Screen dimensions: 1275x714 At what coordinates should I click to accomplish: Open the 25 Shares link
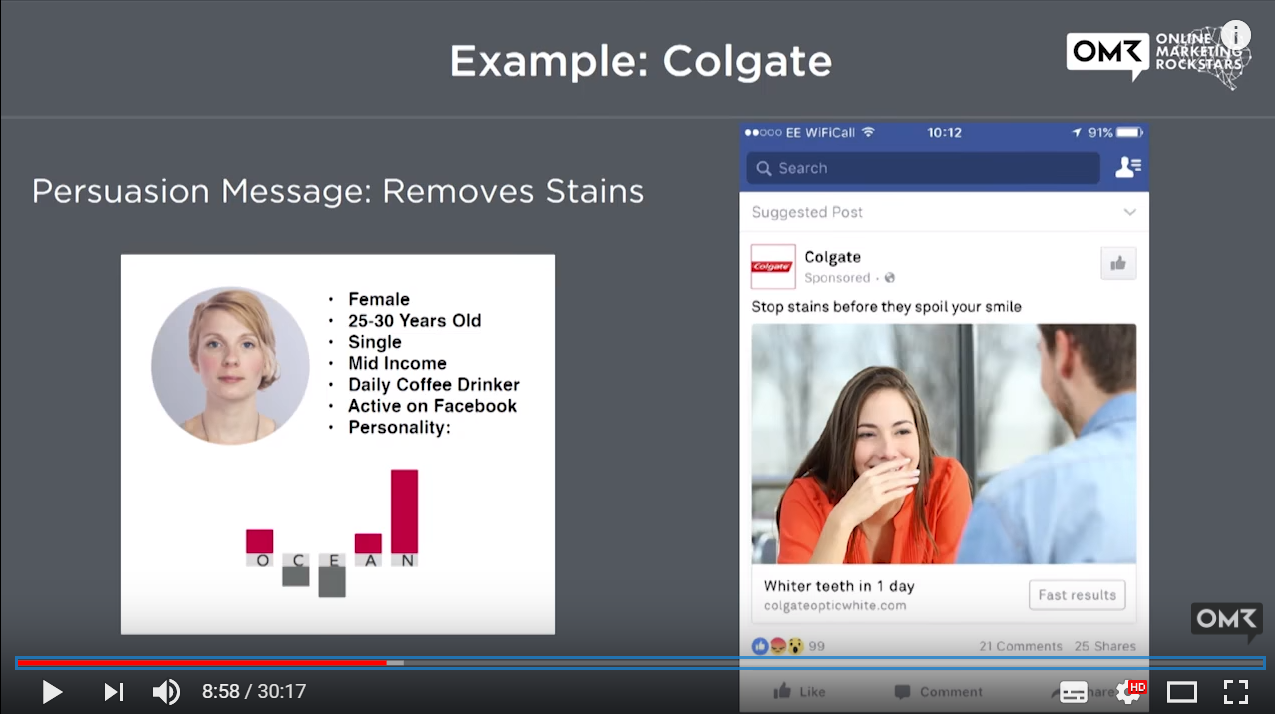click(x=1105, y=646)
